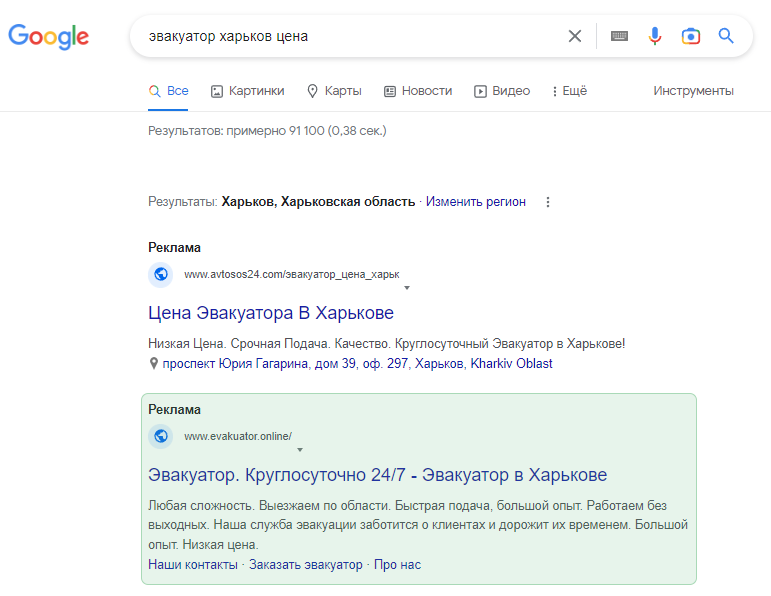Open Инструменты search tools
The height and width of the screenshot is (596, 771).
click(693, 91)
